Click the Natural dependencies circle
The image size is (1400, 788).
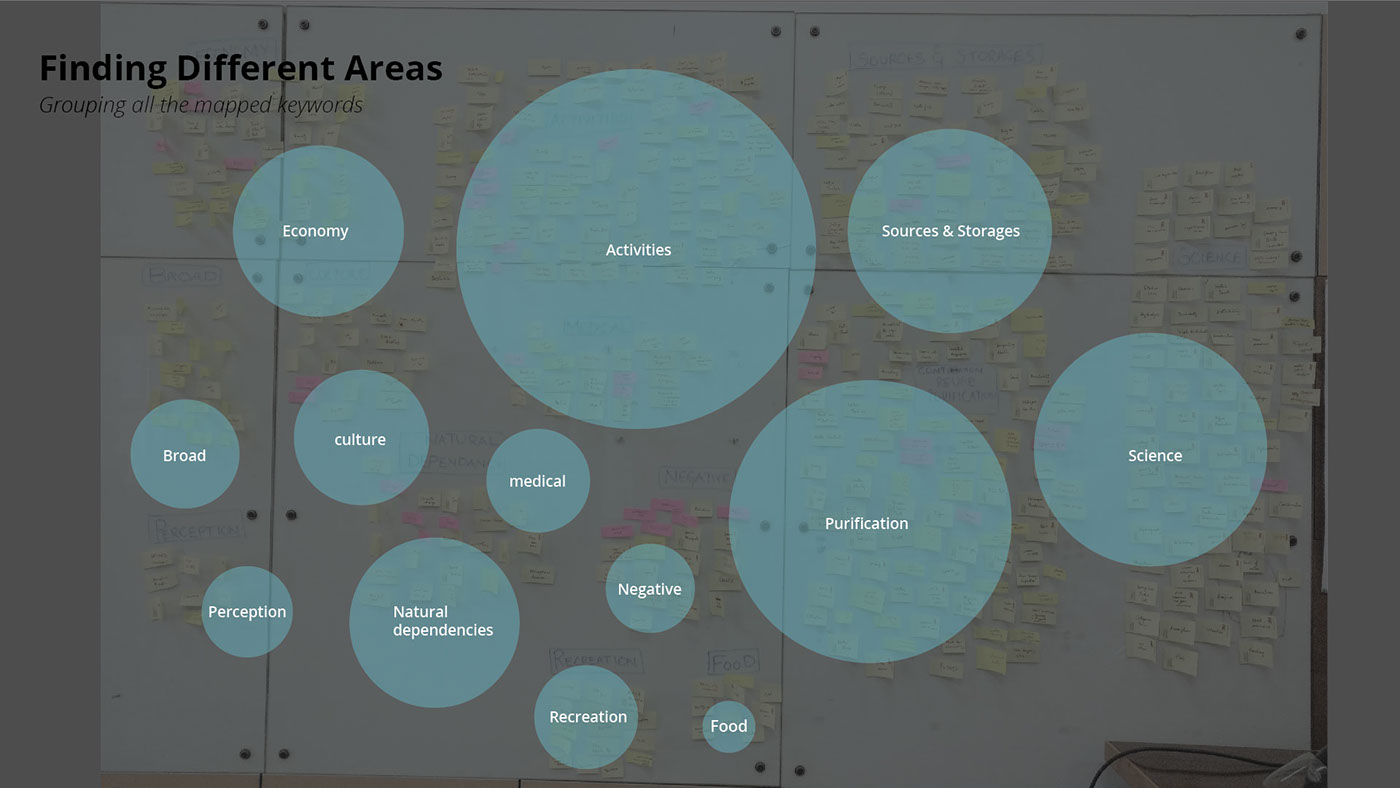[434, 623]
